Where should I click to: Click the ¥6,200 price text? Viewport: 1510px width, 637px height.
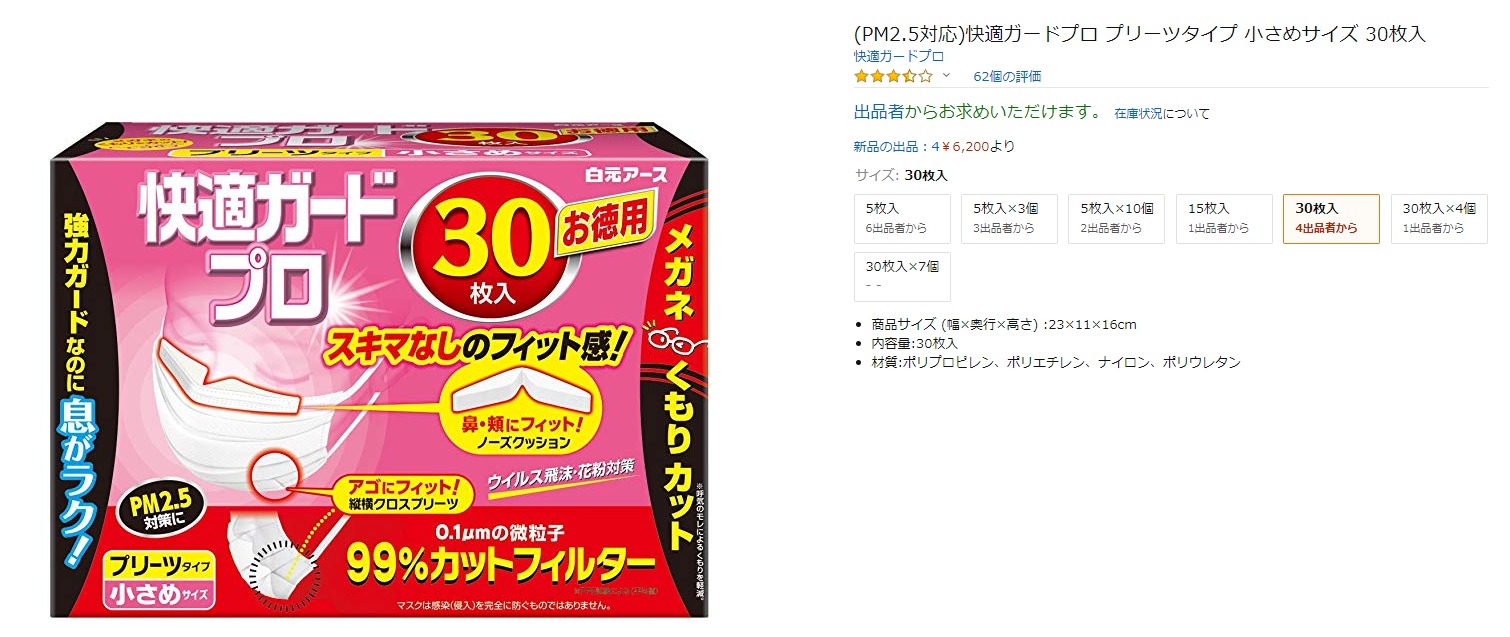pos(965,146)
